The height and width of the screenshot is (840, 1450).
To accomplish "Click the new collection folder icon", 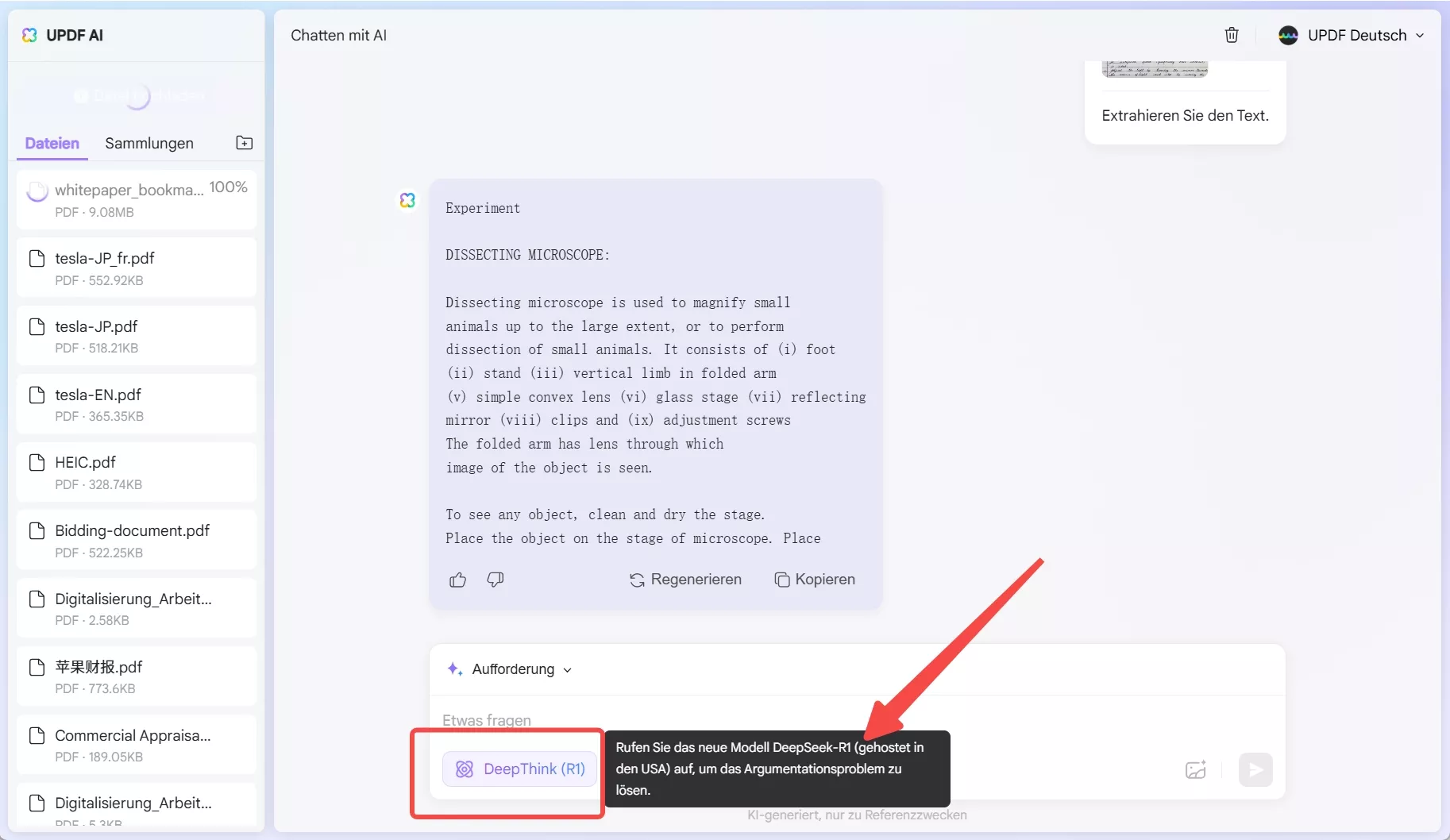I will (245, 143).
